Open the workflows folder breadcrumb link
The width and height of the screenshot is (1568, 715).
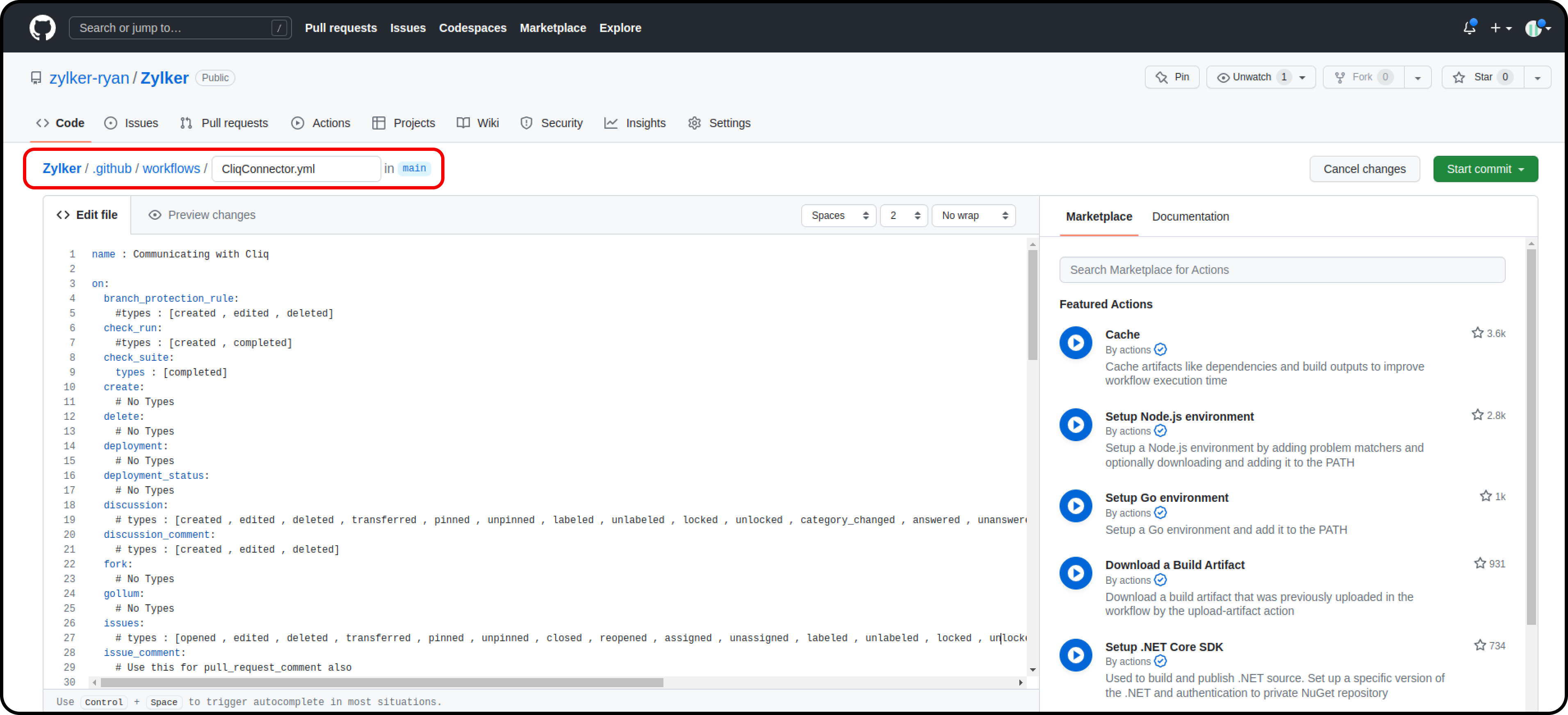171,169
